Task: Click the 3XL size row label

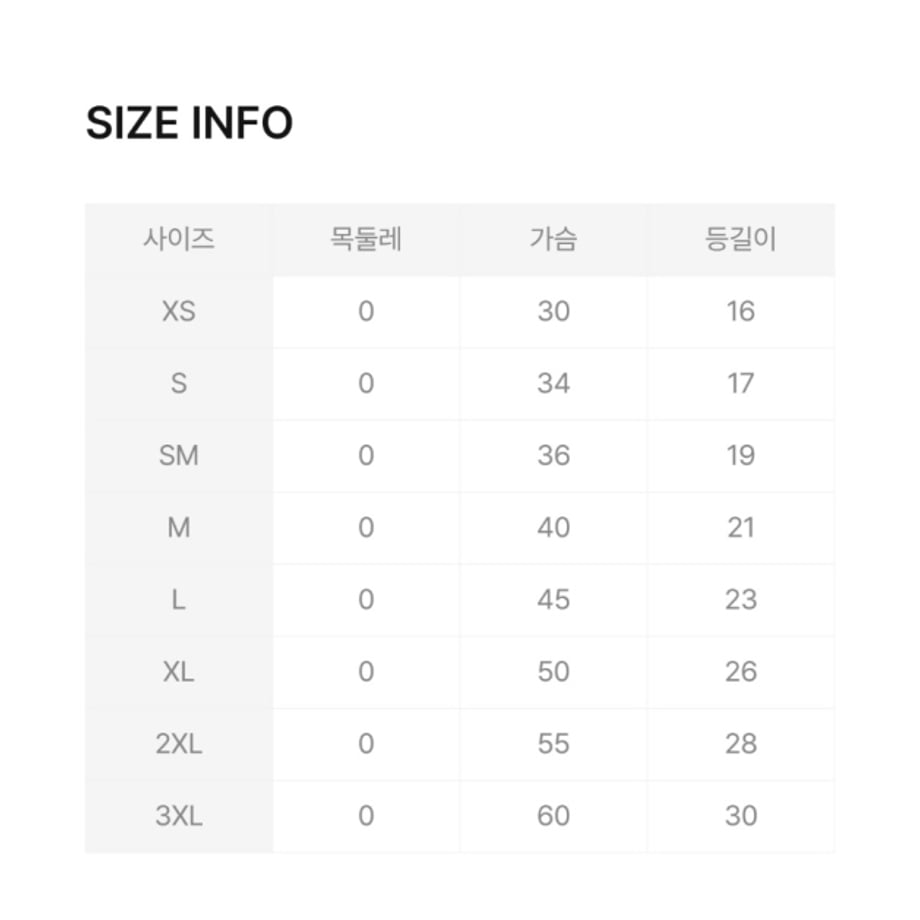Action: [x=179, y=816]
